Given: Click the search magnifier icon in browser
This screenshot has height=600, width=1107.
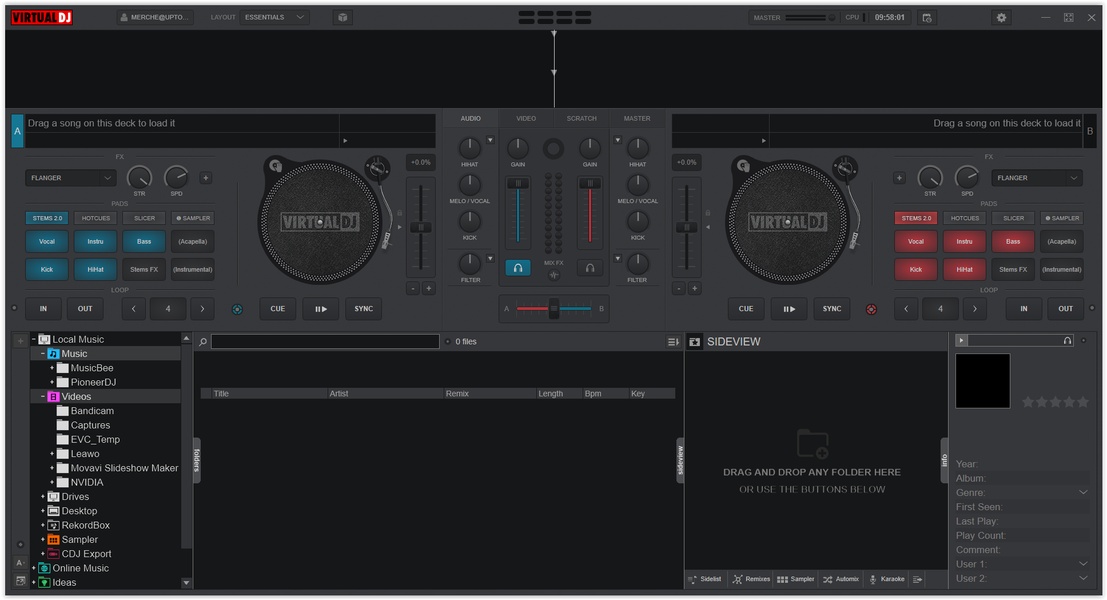Looking at the screenshot, I should (x=203, y=342).
